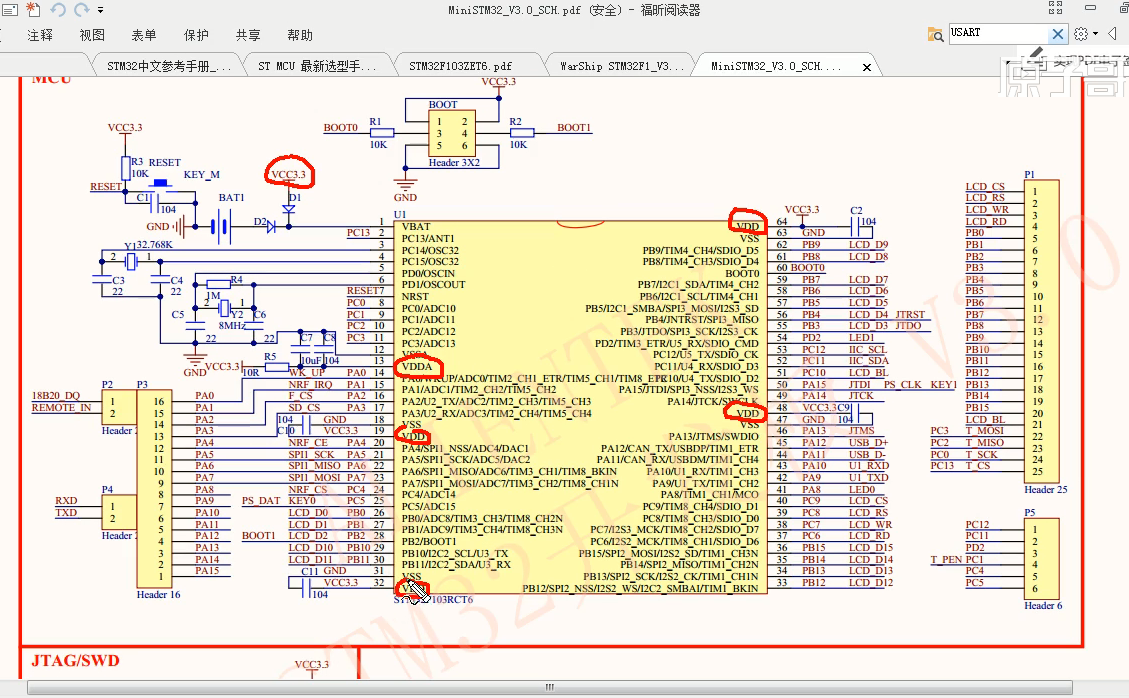This screenshot has height=698, width=1129.
Task: Expand the dropdown arrow beside the gear
Action: pyautogui.click(x=1095, y=34)
